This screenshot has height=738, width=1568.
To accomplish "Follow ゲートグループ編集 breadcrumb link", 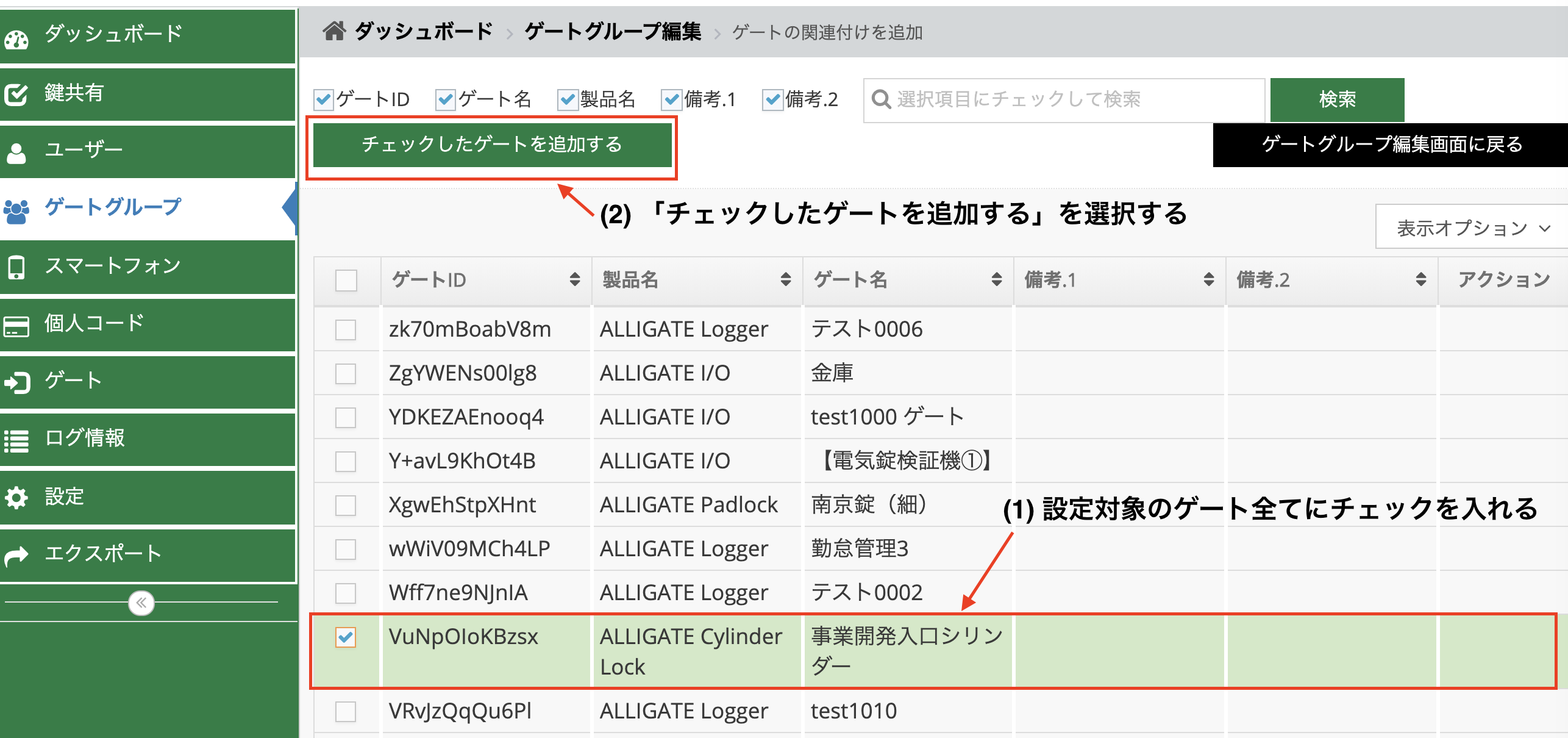I will [613, 31].
